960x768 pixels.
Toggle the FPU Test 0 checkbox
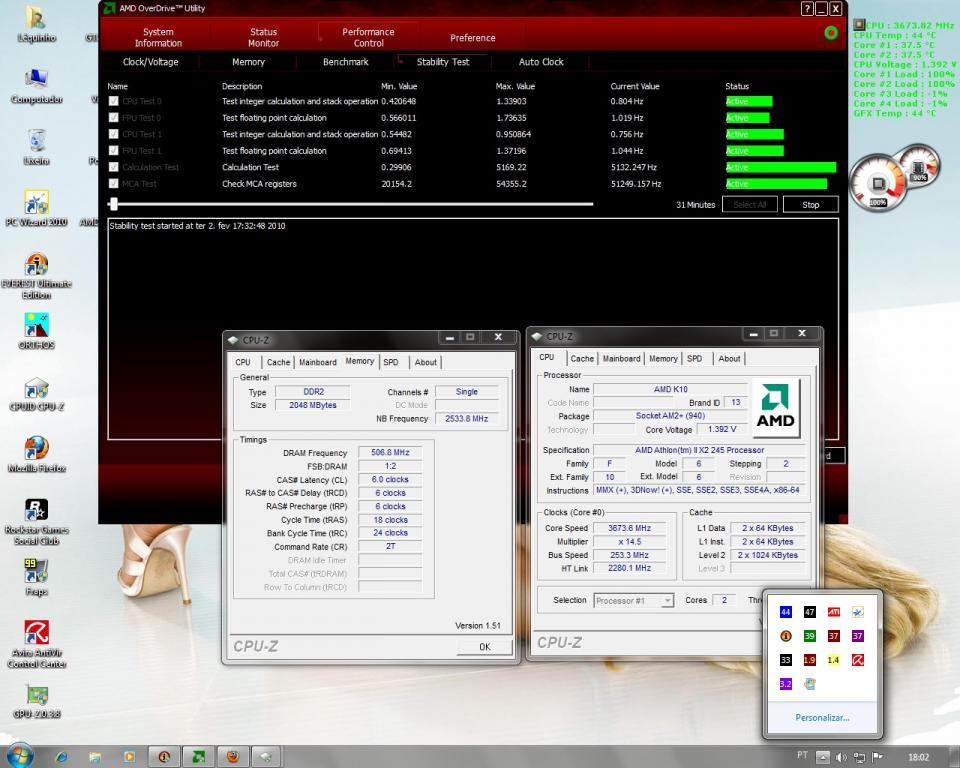pyautogui.click(x=113, y=118)
